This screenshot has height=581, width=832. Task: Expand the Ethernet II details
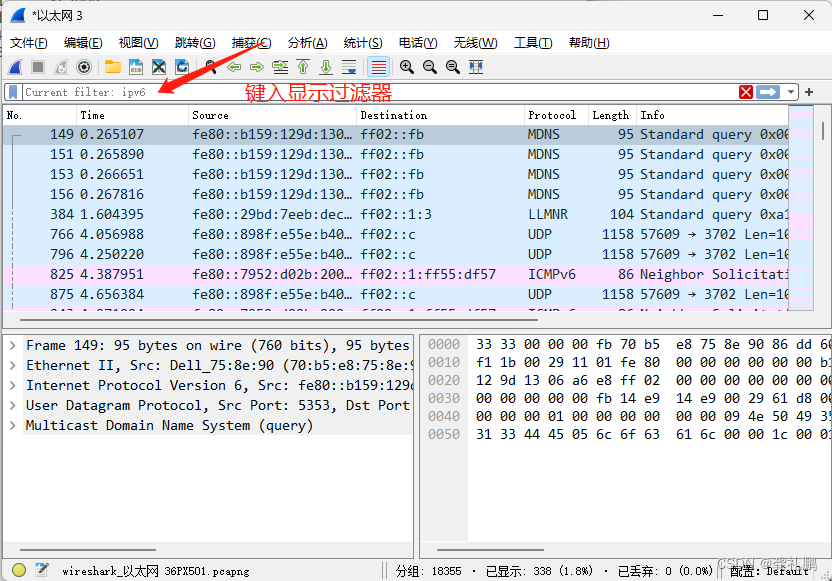click(x=12, y=366)
